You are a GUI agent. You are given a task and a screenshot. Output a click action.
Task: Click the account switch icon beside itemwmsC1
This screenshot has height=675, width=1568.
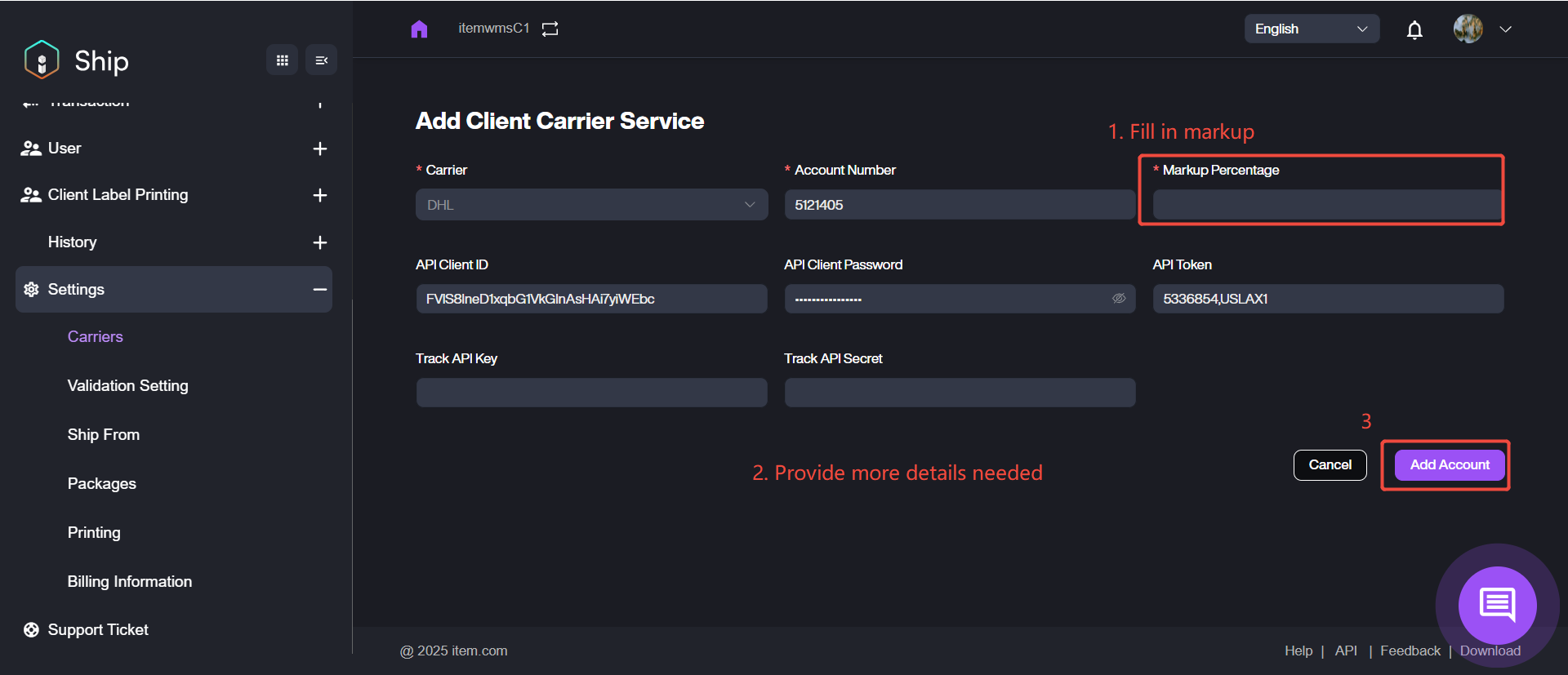[550, 29]
